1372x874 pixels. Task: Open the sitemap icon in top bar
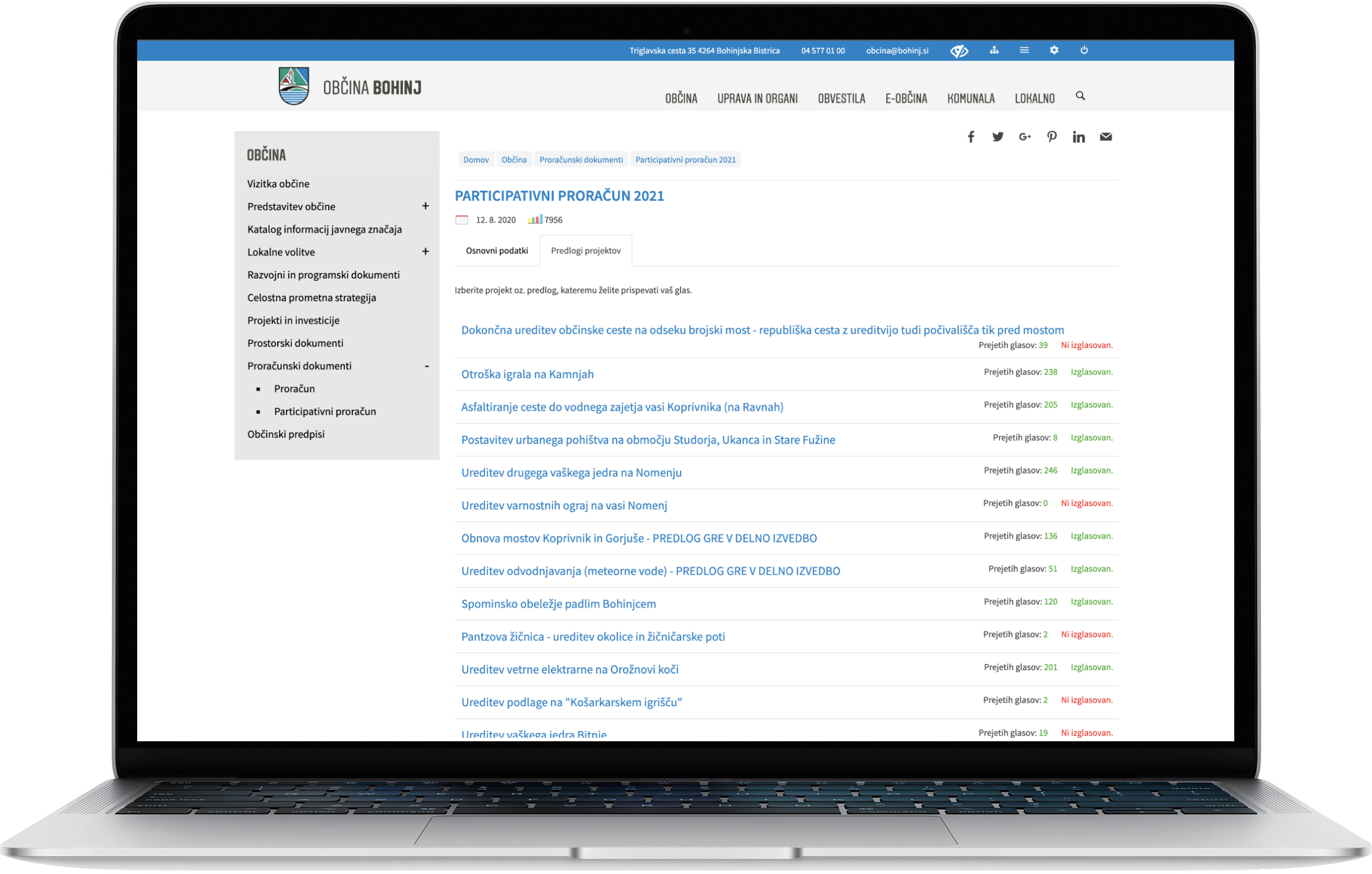[994, 50]
